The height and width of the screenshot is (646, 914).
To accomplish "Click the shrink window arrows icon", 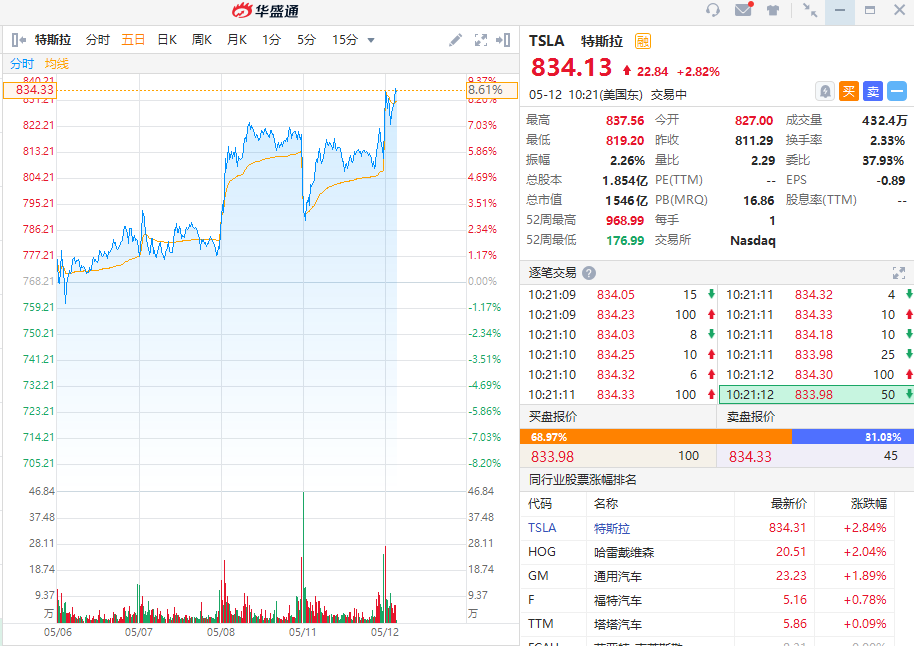I will [x=810, y=10].
